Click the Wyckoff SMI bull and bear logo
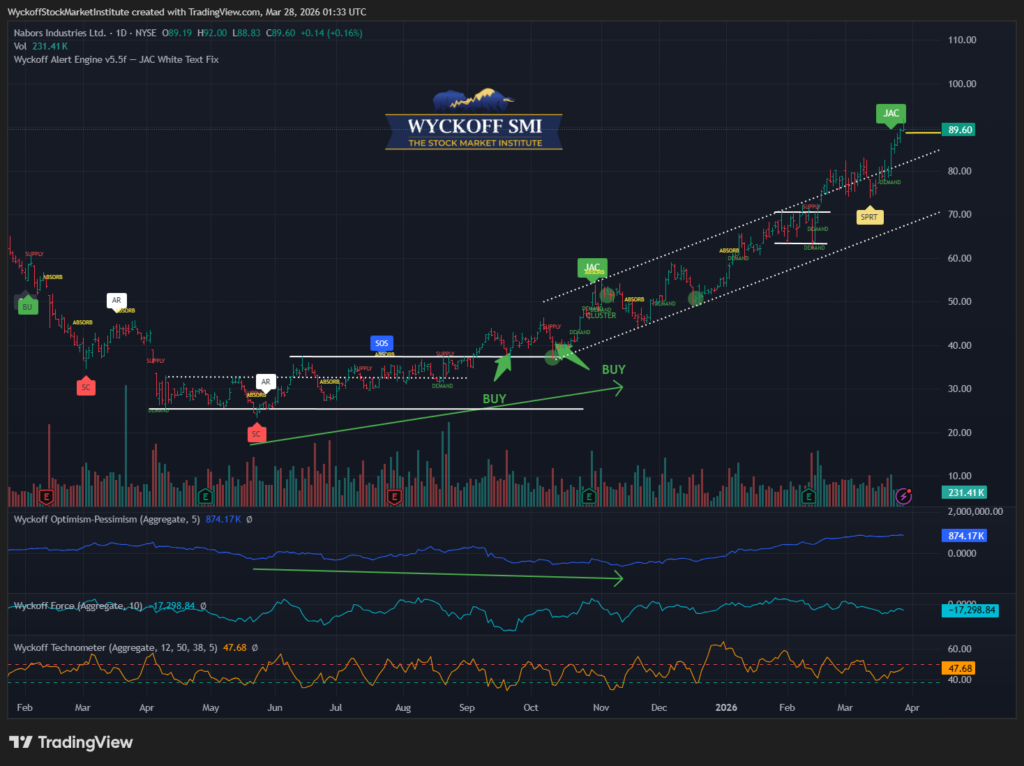The height and width of the screenshot is (766, 1024). tap(474, 101)
